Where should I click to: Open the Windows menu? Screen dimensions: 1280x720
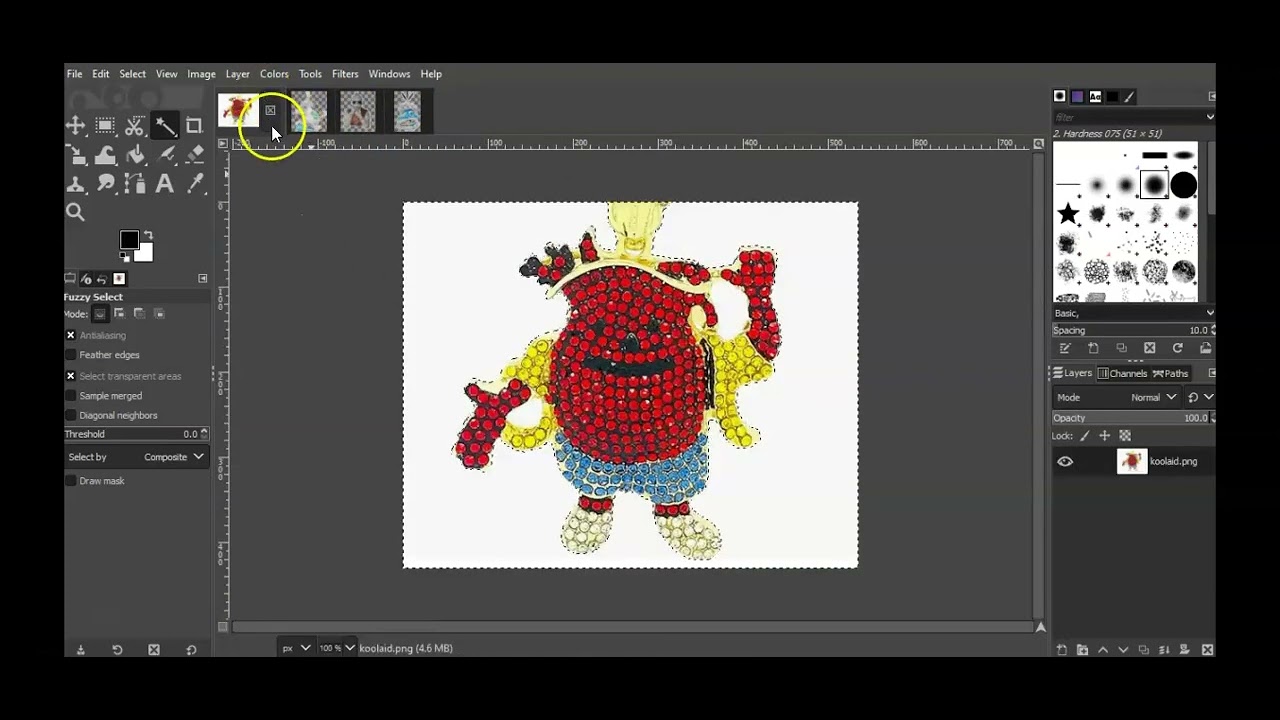[389, 74]
